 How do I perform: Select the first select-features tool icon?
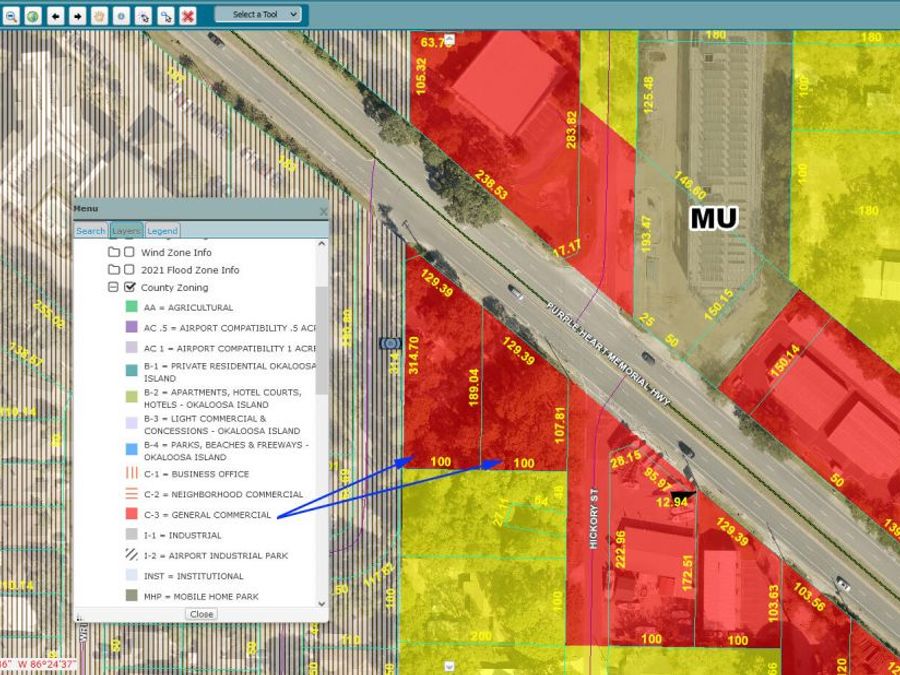143,15
